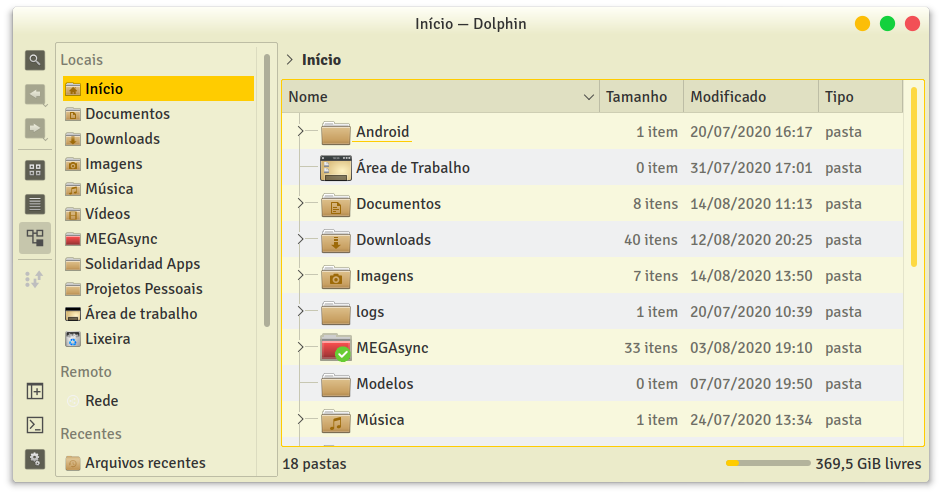The image size is (942, 495).
Task: Expand the MEGAsync folder row arrow
Action: coord(300,347)
